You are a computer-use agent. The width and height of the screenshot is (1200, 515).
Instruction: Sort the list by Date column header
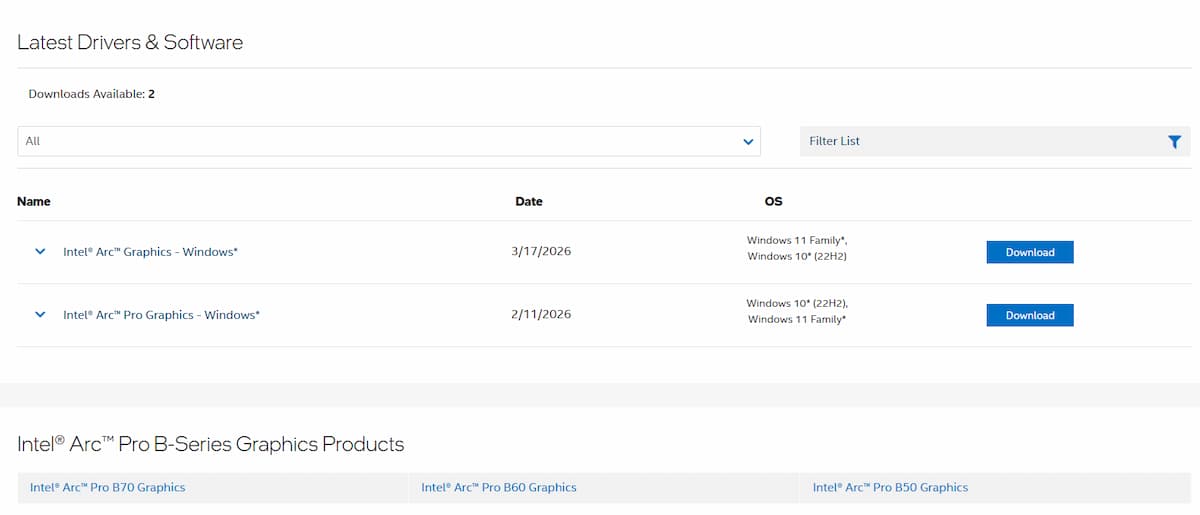pos(528,201)
